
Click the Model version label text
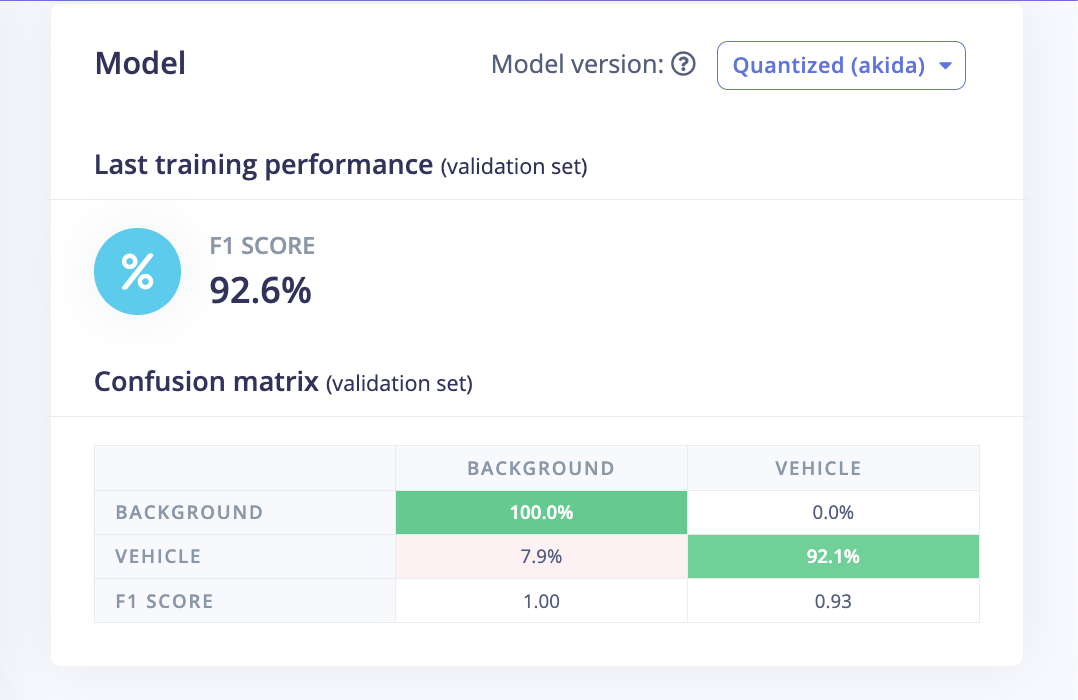click(x=577, y=65)
